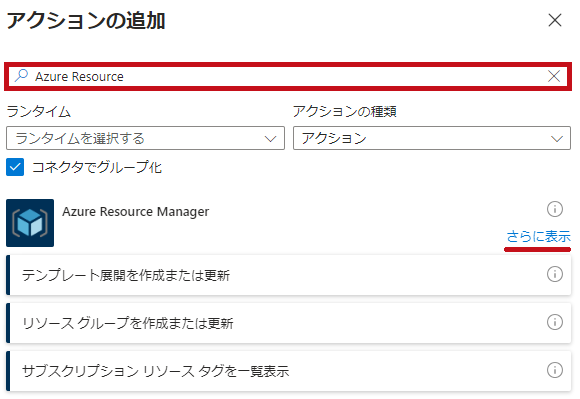This screenshot has width=580, height=399.
Task: Show info for リソース グループを作成または更新
Action: tap(554, 322)
